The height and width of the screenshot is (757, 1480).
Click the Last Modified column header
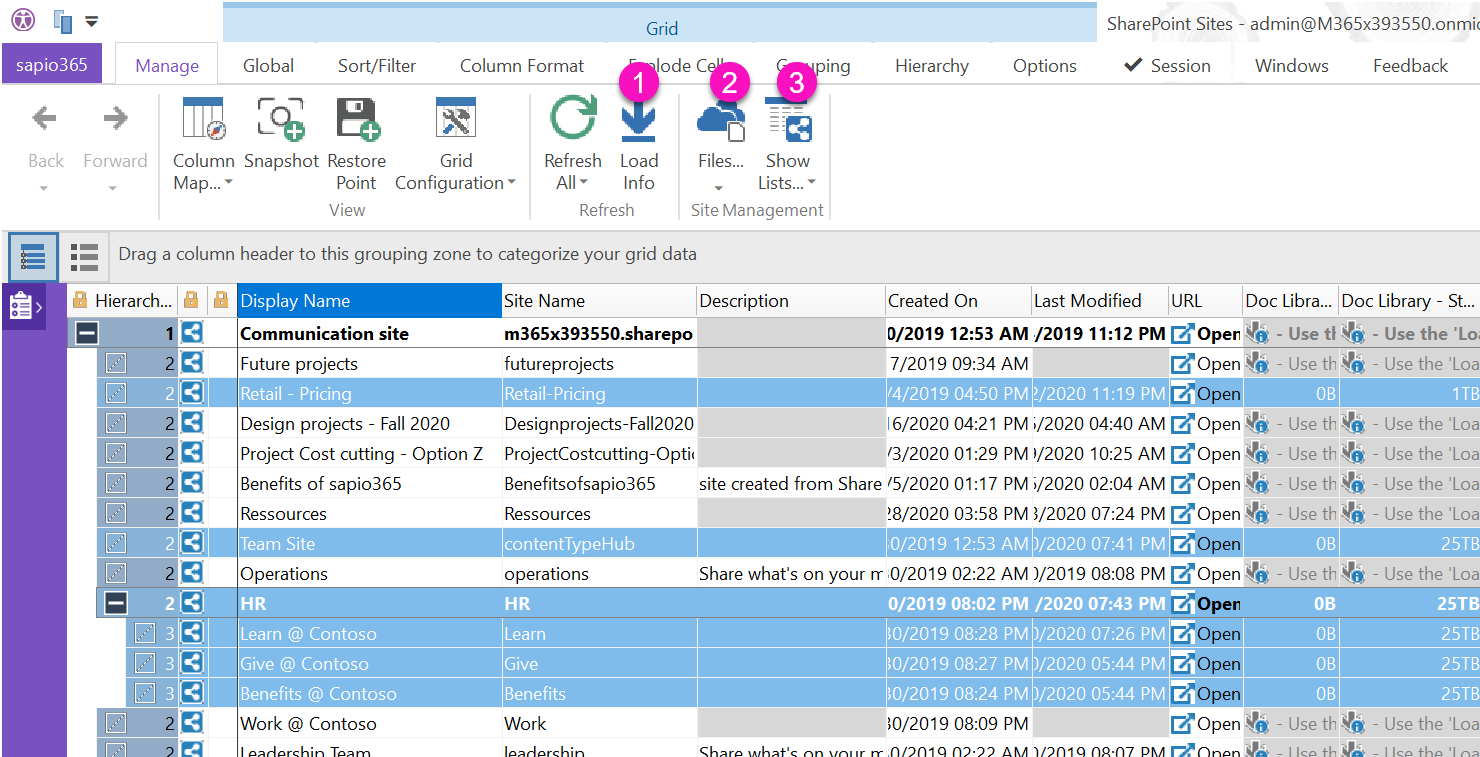[x=1100, y=300]
